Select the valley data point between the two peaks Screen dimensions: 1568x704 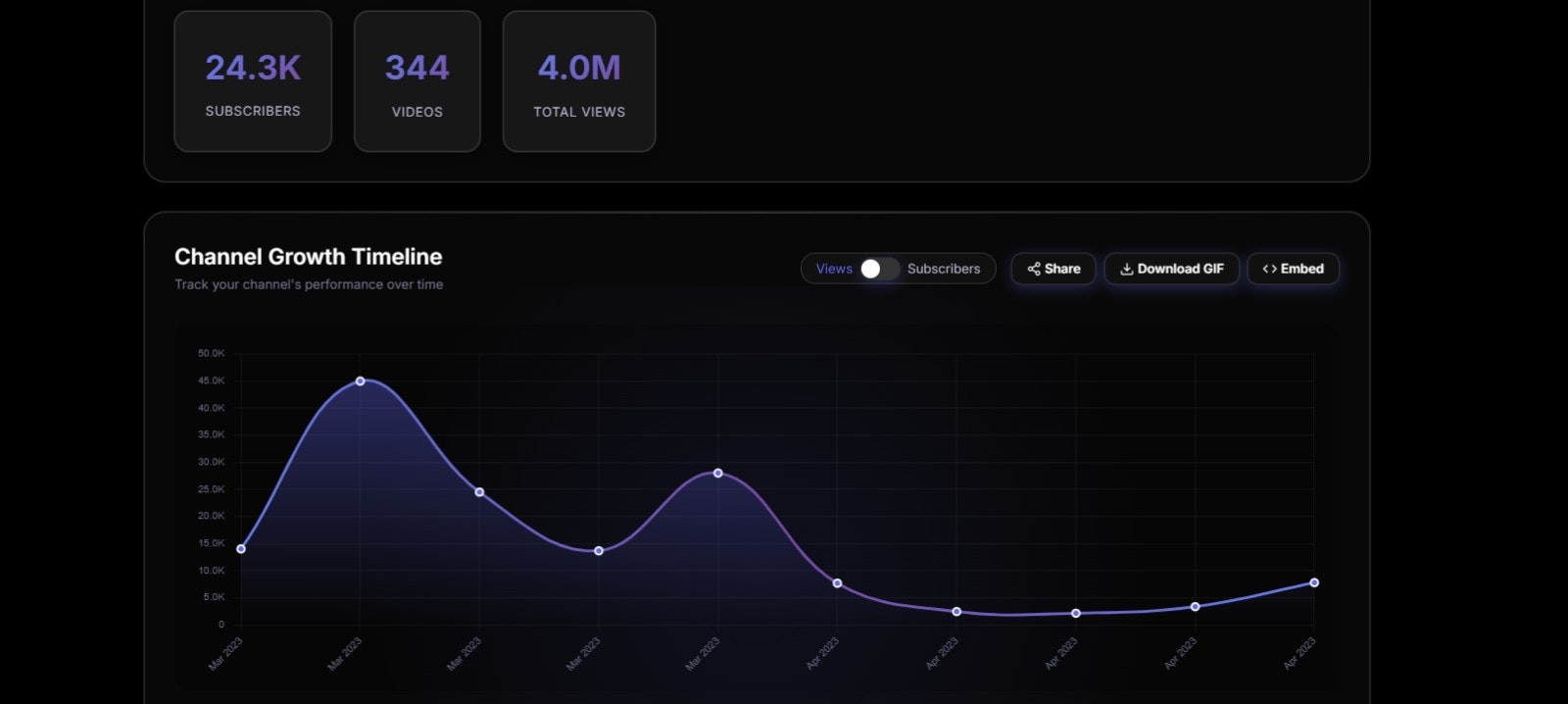coord(599,550)
